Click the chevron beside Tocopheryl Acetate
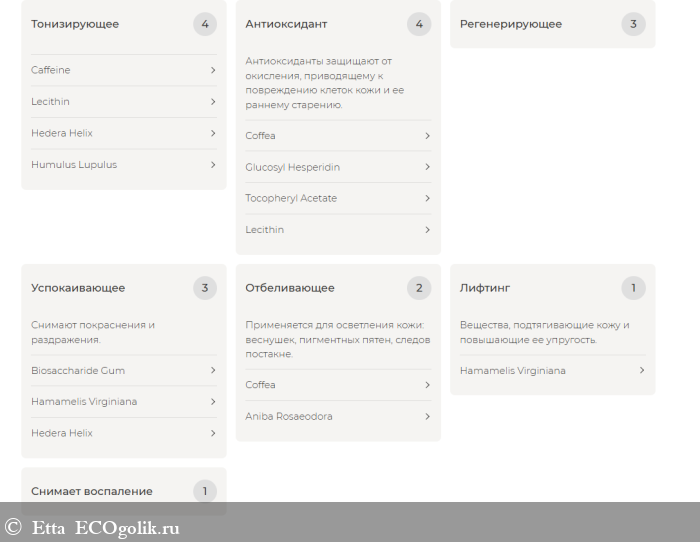This screenshot has width=700, height=542. [x=427, y=198]
